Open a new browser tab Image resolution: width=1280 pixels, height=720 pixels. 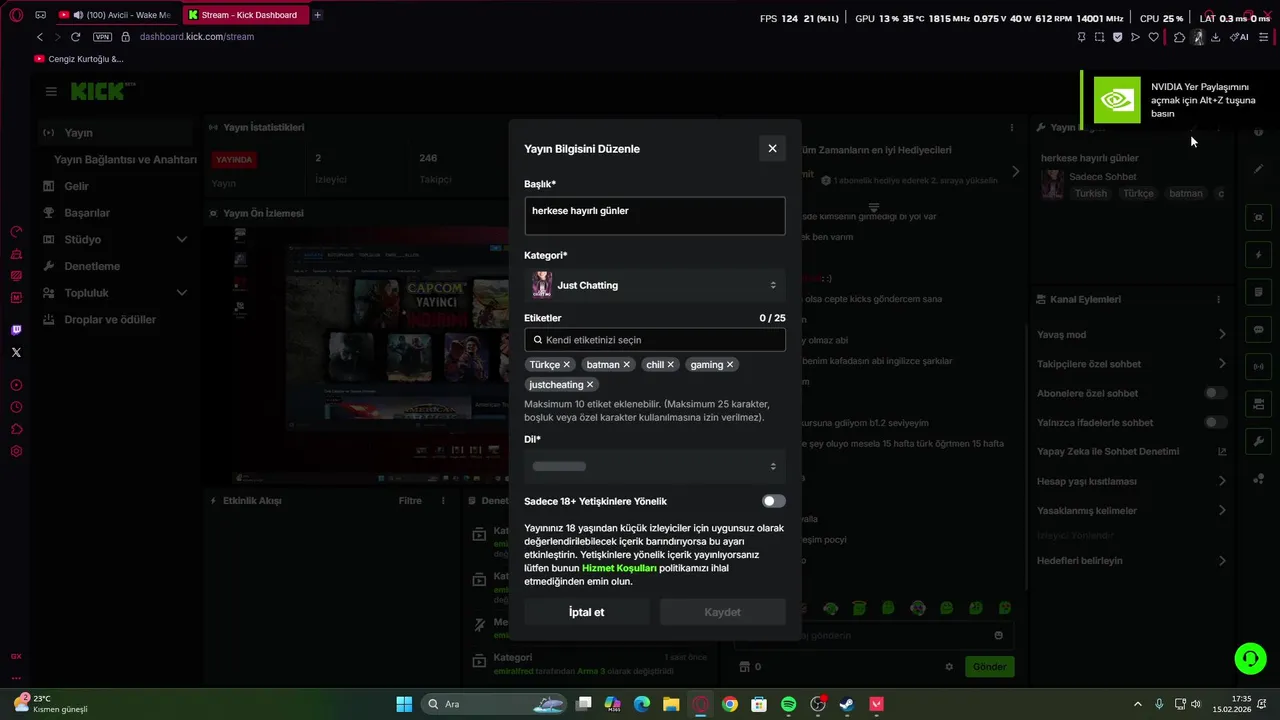pyautogui.click(x=318, y=15)
